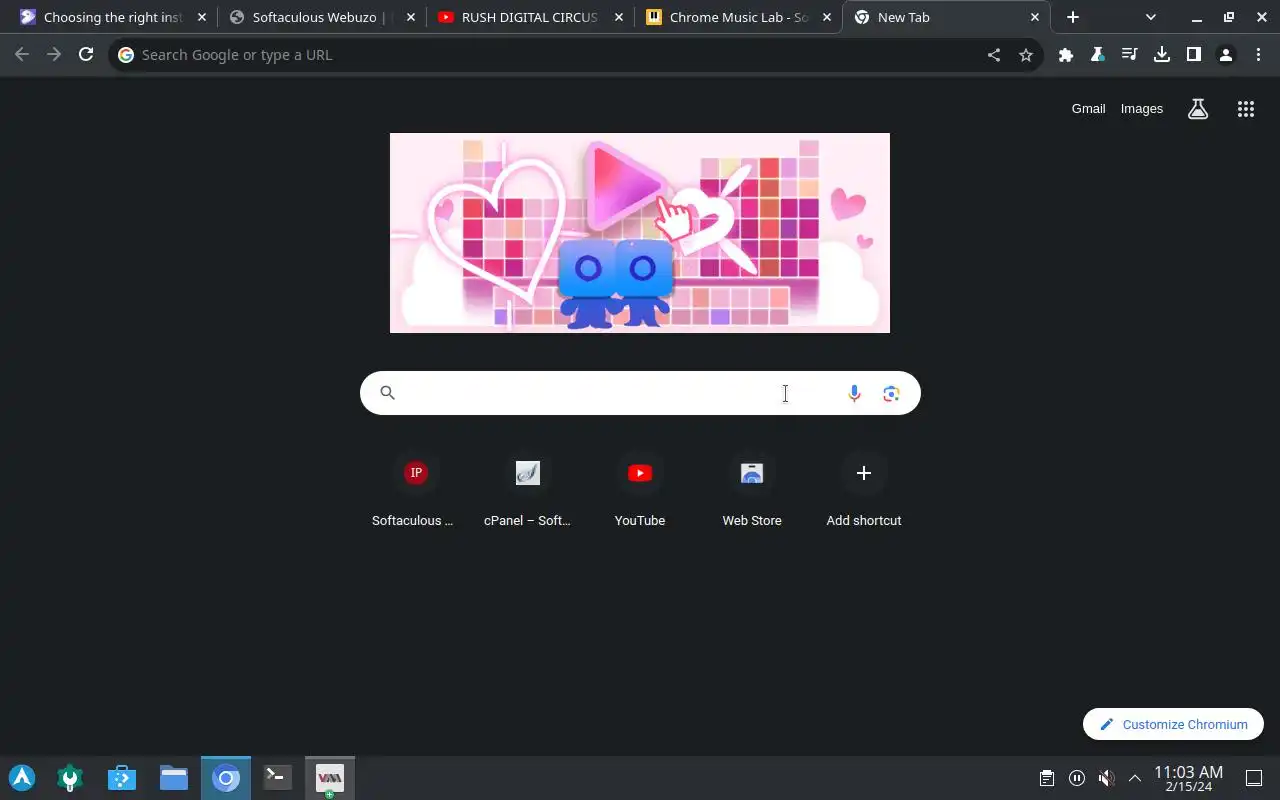Open the profile avatar icon
Screen dimensions: 1280x800
coord(1226,55)
